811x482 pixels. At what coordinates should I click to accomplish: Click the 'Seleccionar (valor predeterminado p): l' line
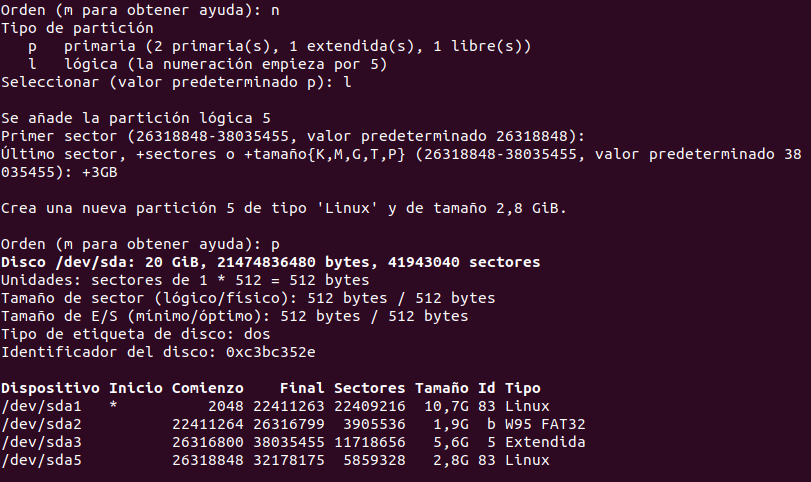pos(176,82)
